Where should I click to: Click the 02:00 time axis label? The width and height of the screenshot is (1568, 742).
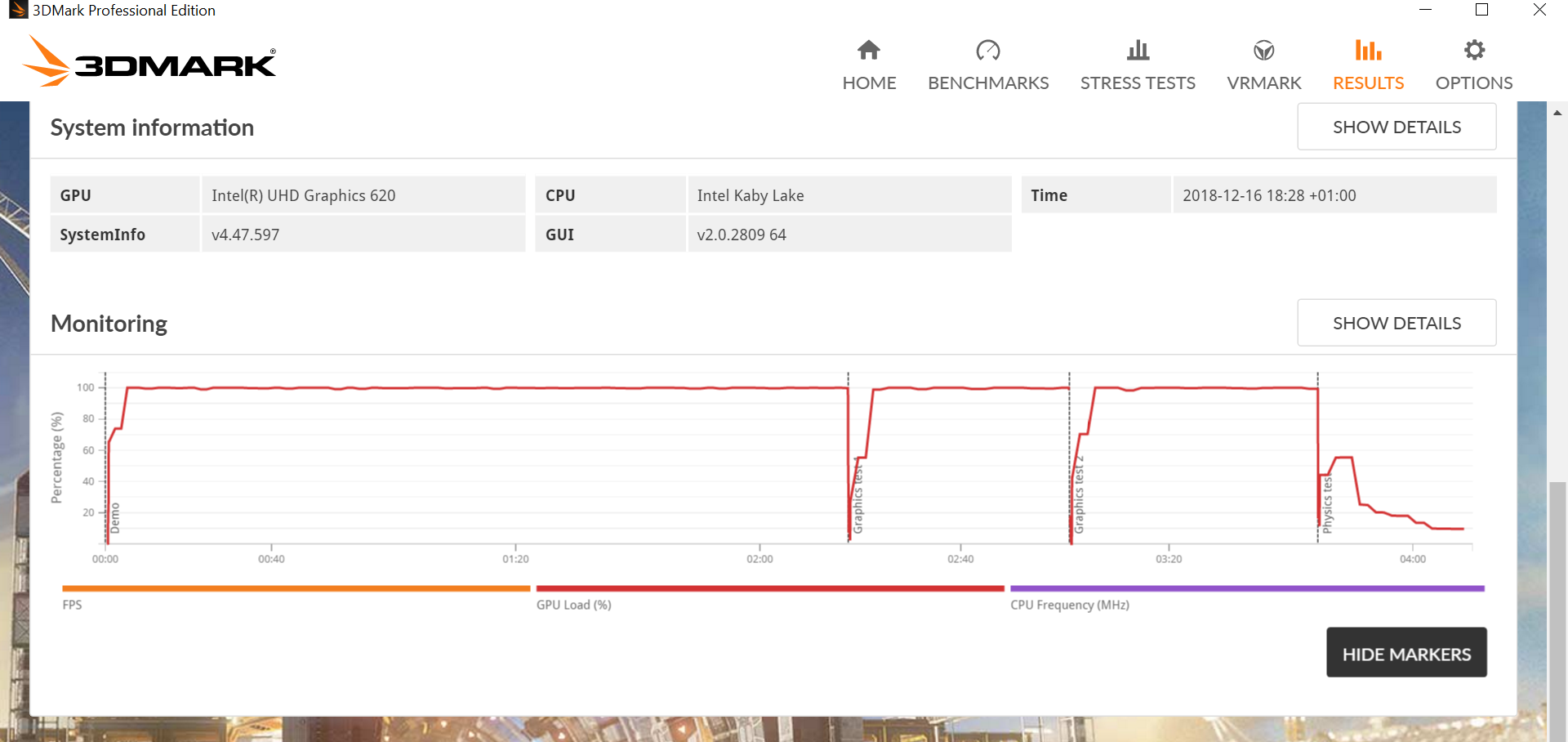[x=759, y=559]
